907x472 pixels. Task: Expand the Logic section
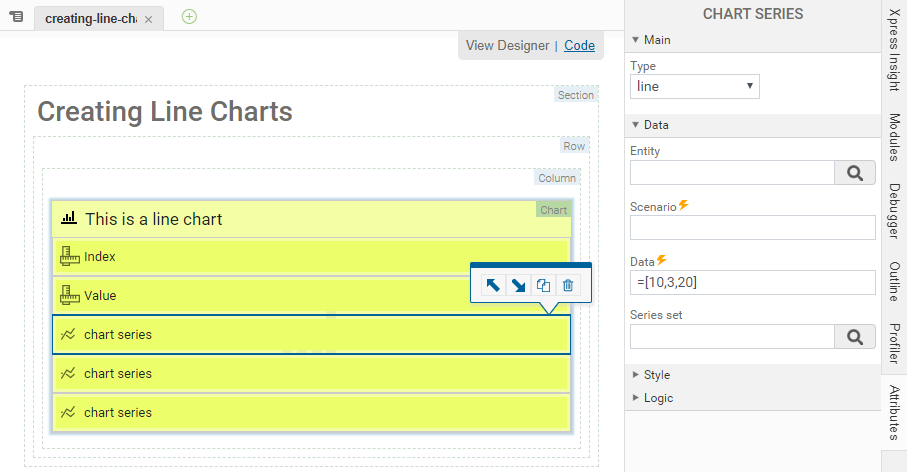[658, 398]
